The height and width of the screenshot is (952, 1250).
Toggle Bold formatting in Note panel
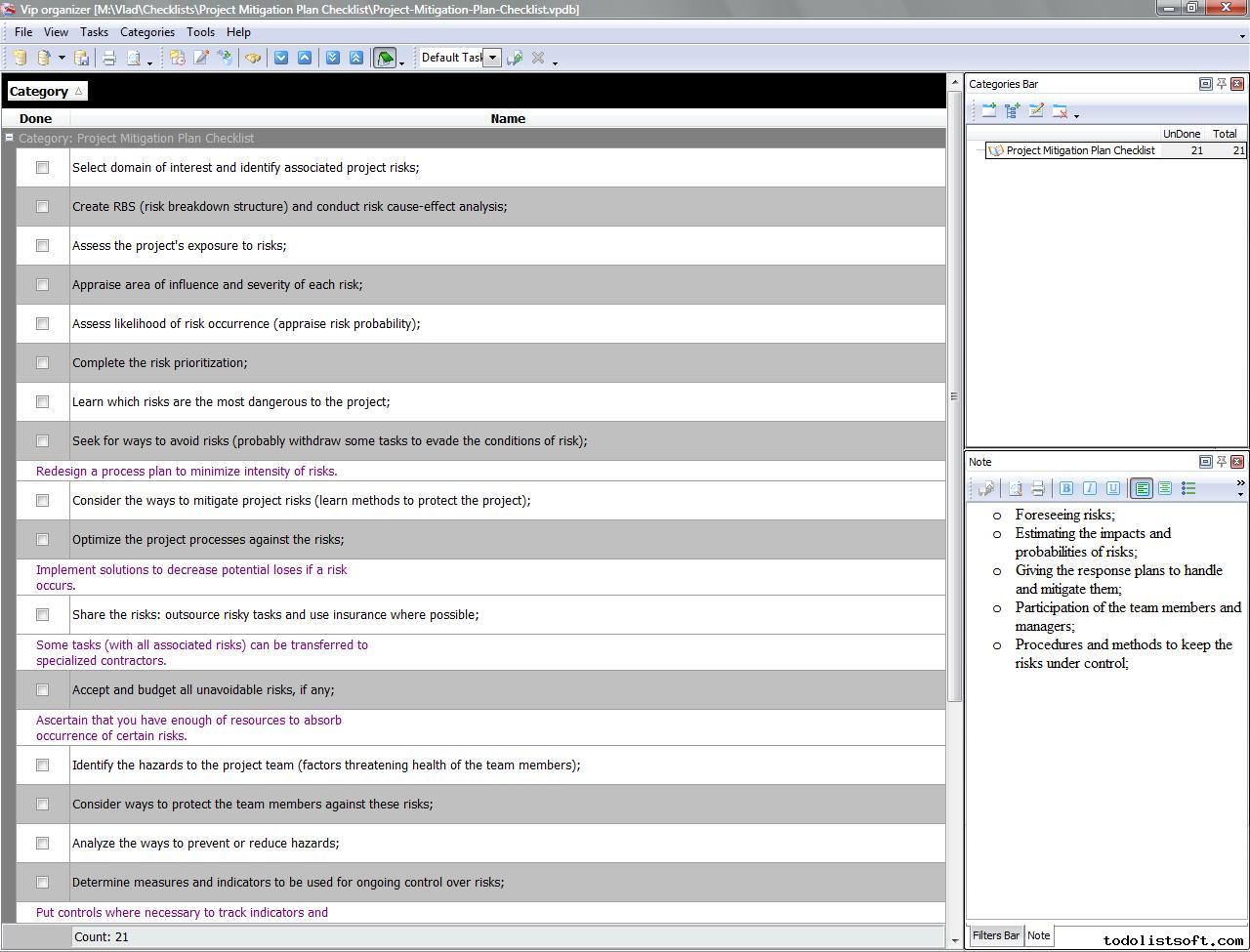1065,488
